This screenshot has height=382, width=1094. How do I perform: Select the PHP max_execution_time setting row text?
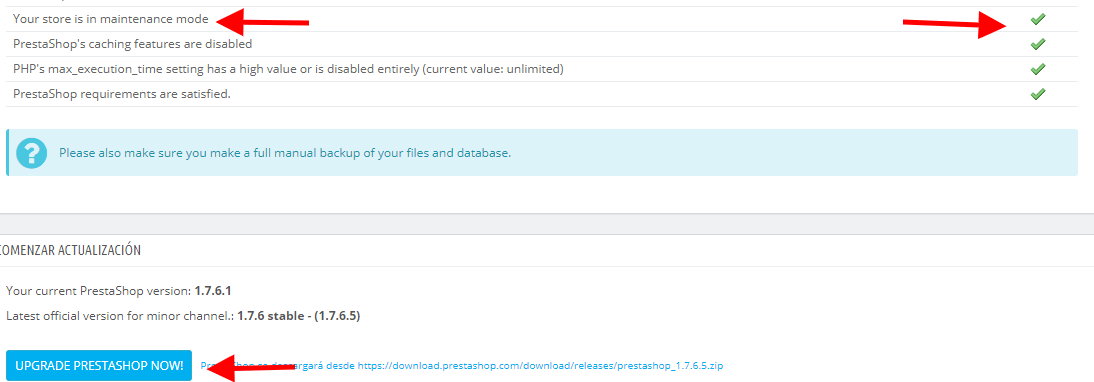click(x=288, y=69)
